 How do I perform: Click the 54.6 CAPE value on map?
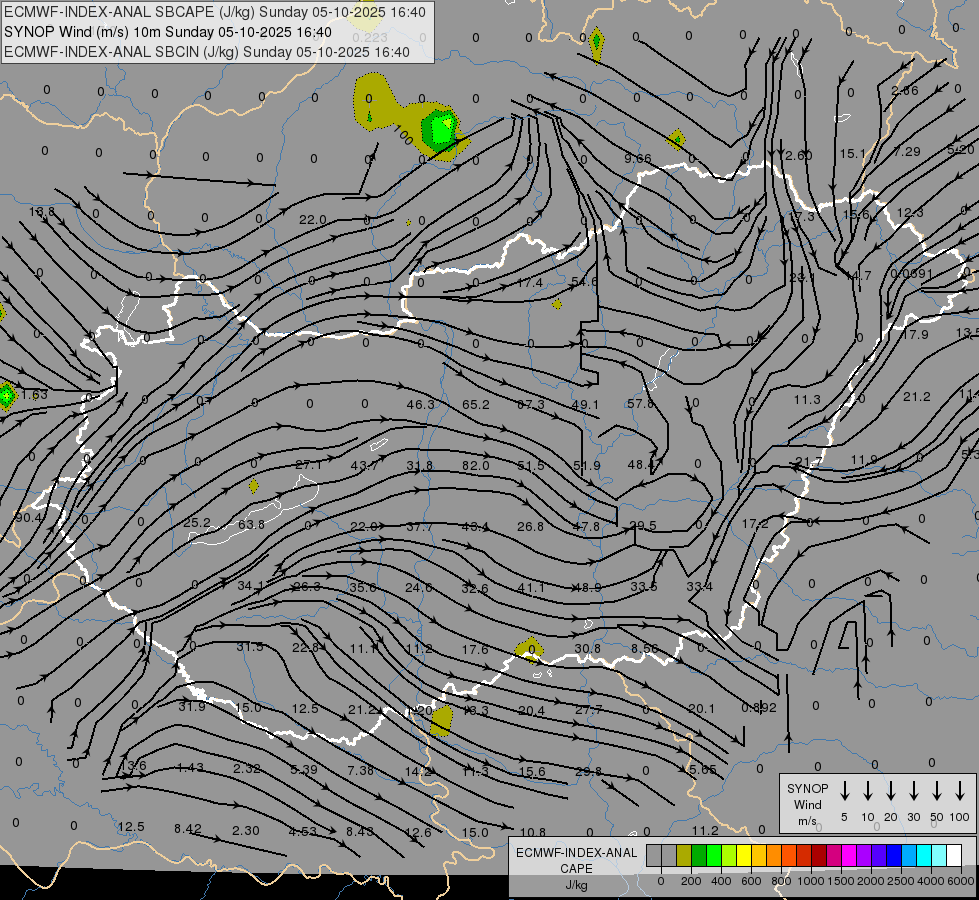pyautogui.click(x=584, y=282)
